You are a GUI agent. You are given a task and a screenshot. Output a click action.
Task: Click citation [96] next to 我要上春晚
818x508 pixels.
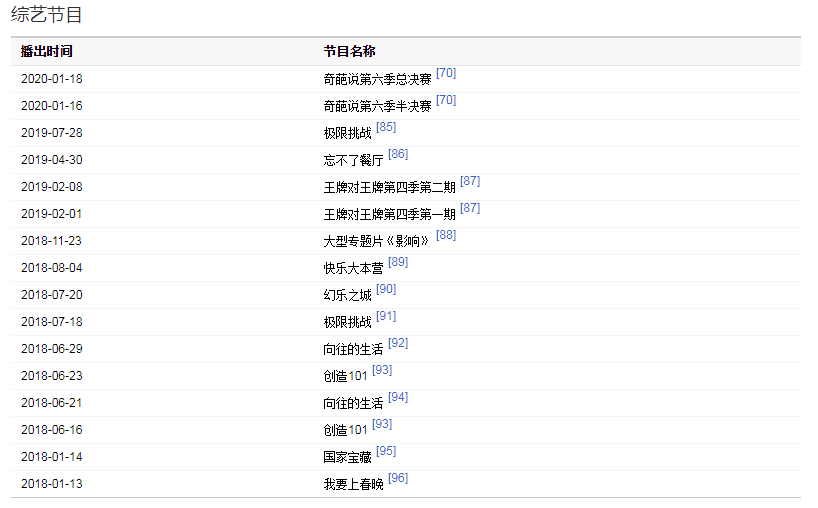pos(398,478)
